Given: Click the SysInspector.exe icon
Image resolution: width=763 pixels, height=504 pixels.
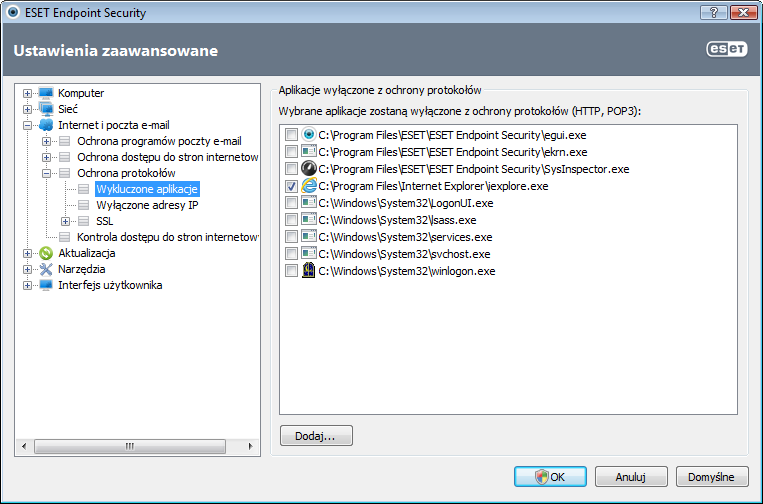Looking at the screenshot, I should click(309, 168).
